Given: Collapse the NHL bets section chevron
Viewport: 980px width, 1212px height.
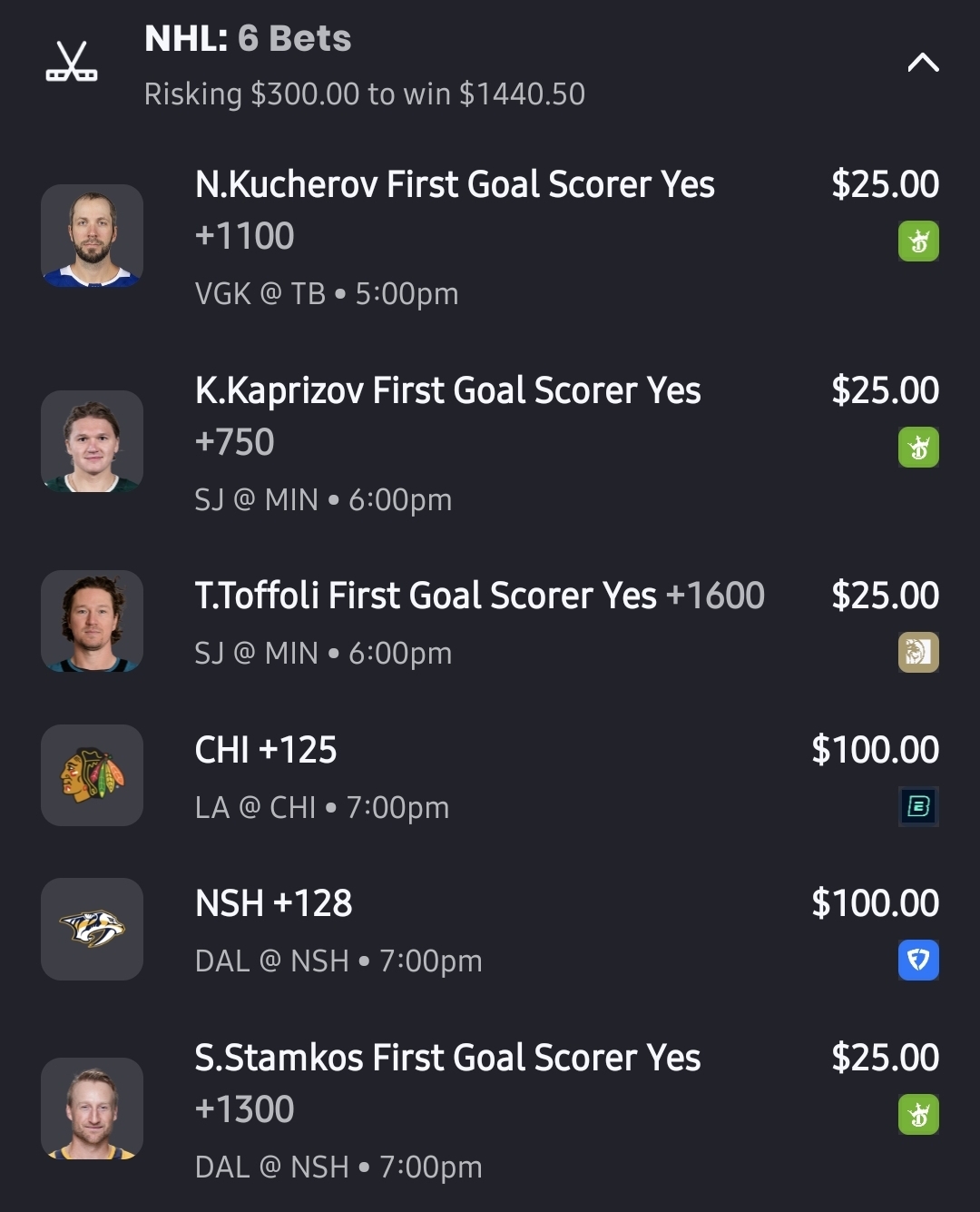Looking at the screenshot, I should (x=923, y=63).
